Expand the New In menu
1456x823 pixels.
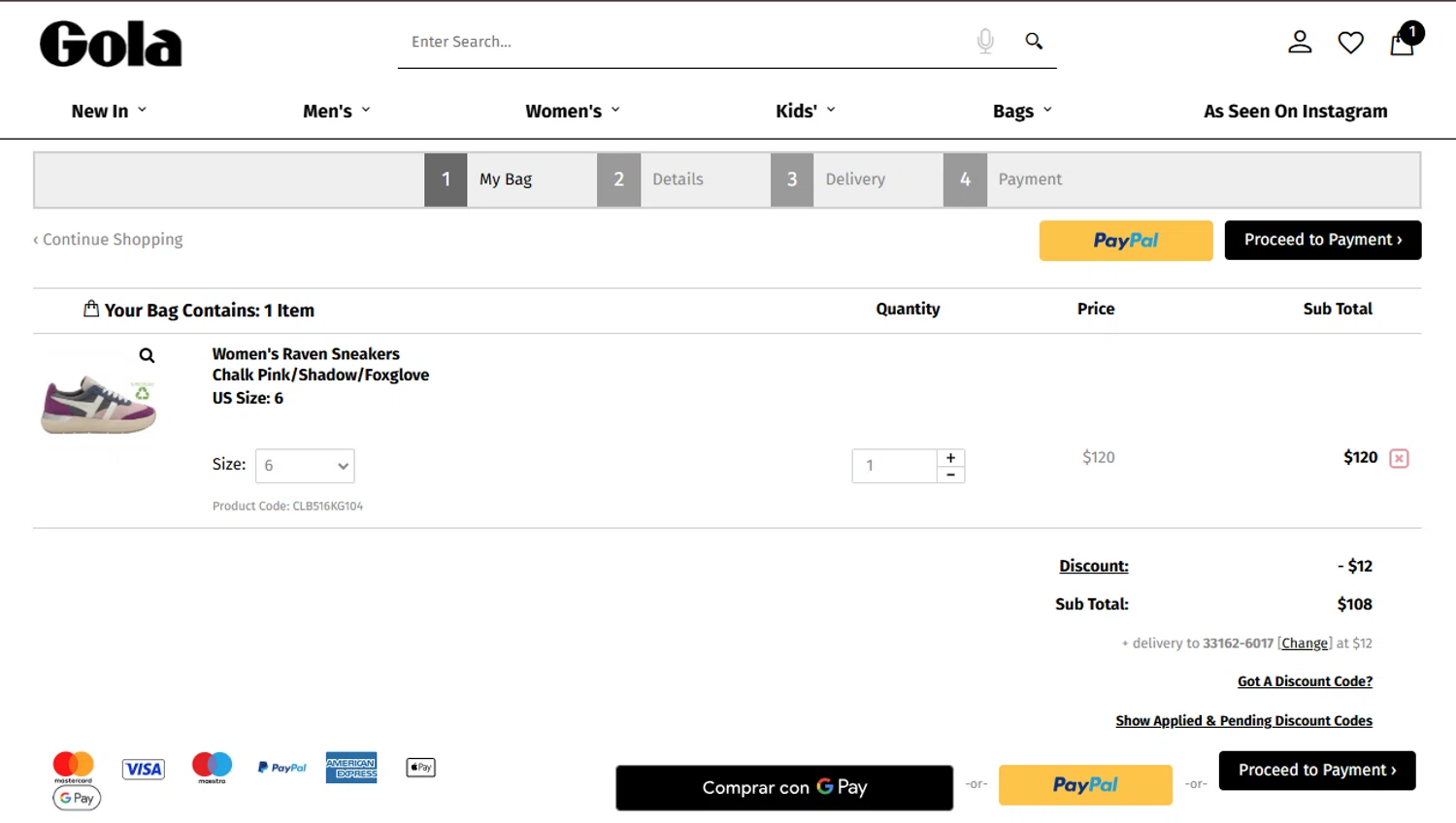click(109, 112)
